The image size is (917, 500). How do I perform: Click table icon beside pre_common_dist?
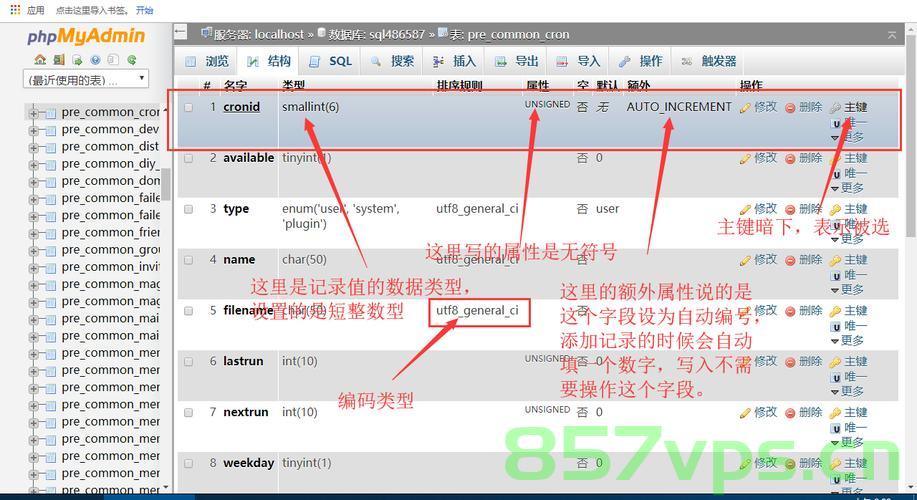coord(51,147)
